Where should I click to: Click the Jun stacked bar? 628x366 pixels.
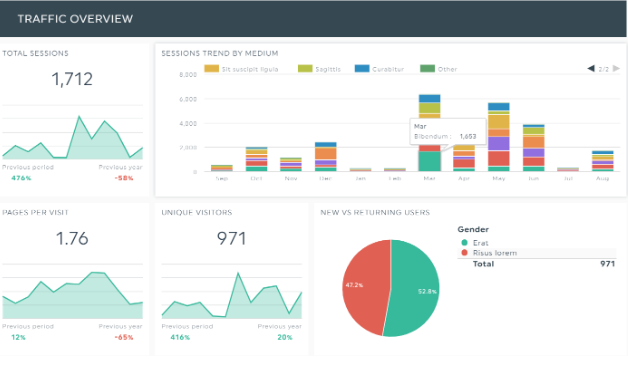(x=533, y=148)
